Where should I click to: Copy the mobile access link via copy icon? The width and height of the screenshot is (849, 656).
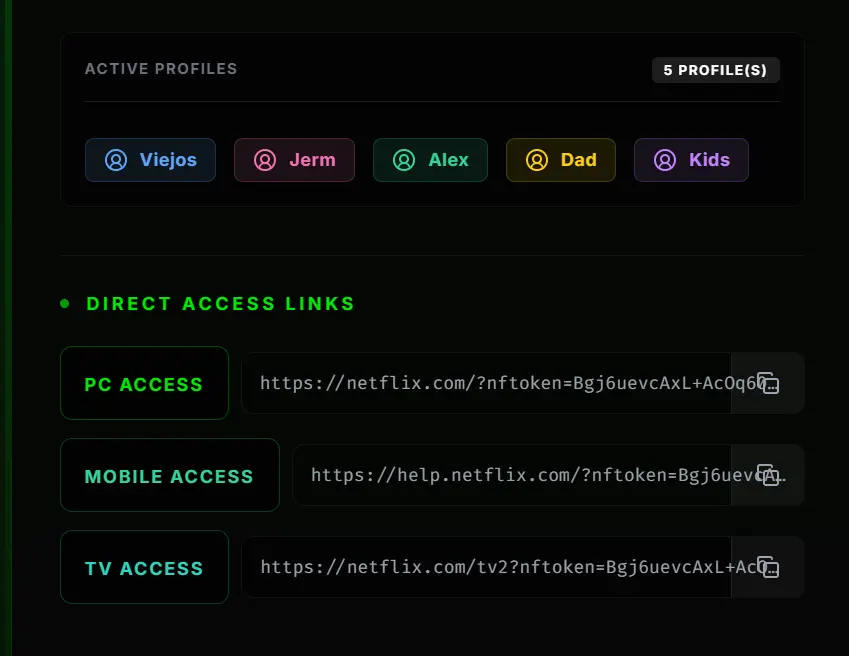(768, 475)
